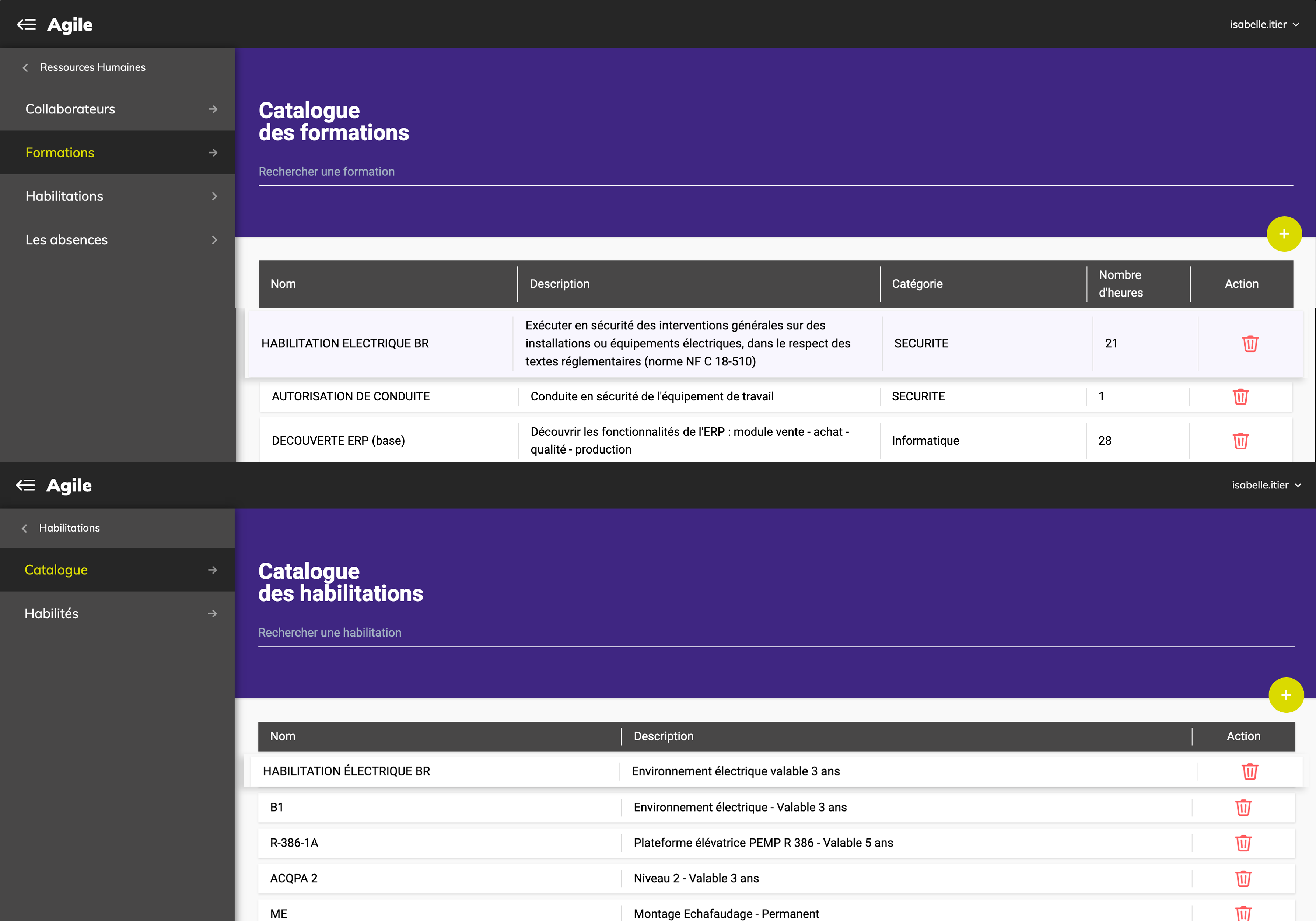Open isabelle.itier dropdown in lower header
1316x921 pixels.
tap(1266, 486)
